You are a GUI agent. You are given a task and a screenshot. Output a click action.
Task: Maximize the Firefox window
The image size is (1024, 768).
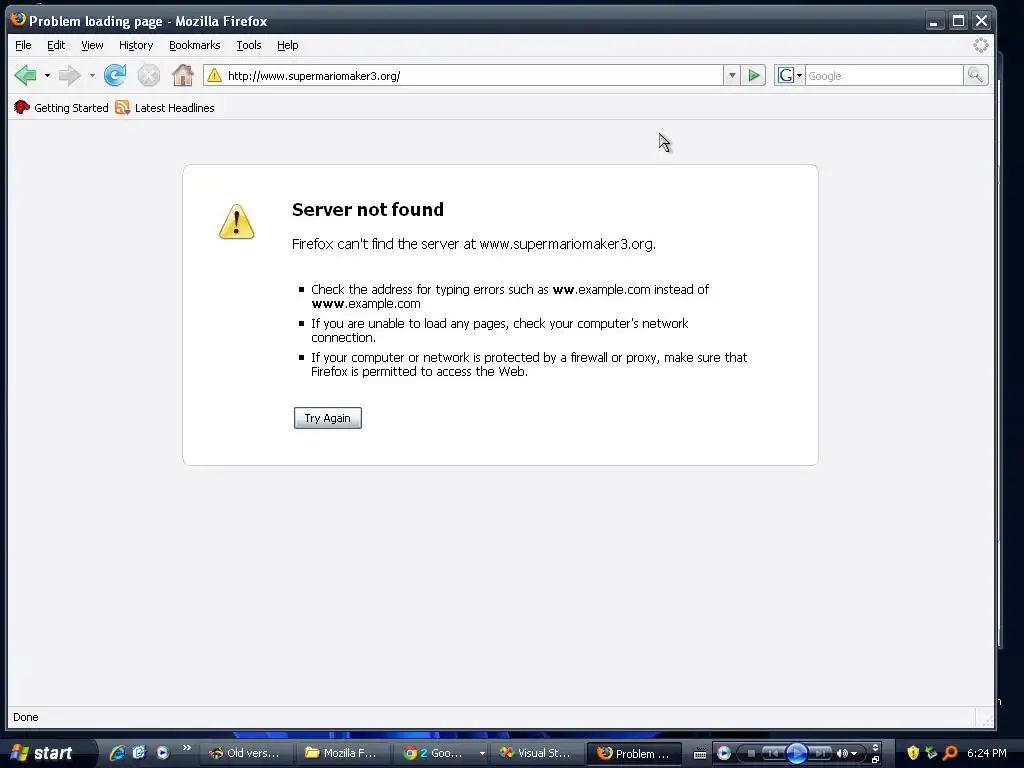tap(958, 21)
